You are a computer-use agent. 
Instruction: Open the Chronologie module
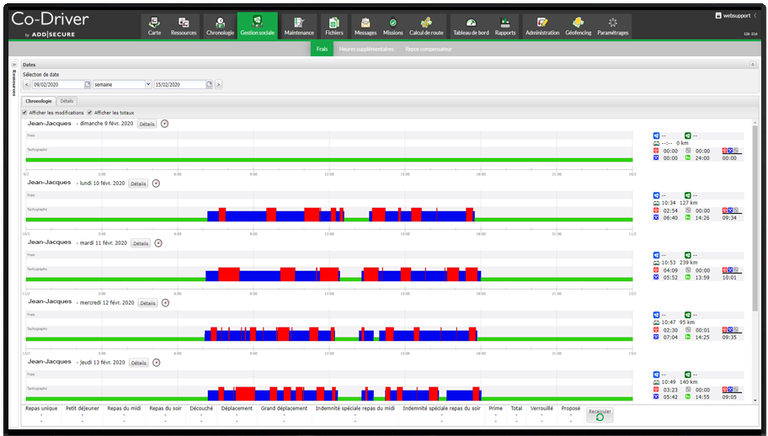[x=220, y=26]
